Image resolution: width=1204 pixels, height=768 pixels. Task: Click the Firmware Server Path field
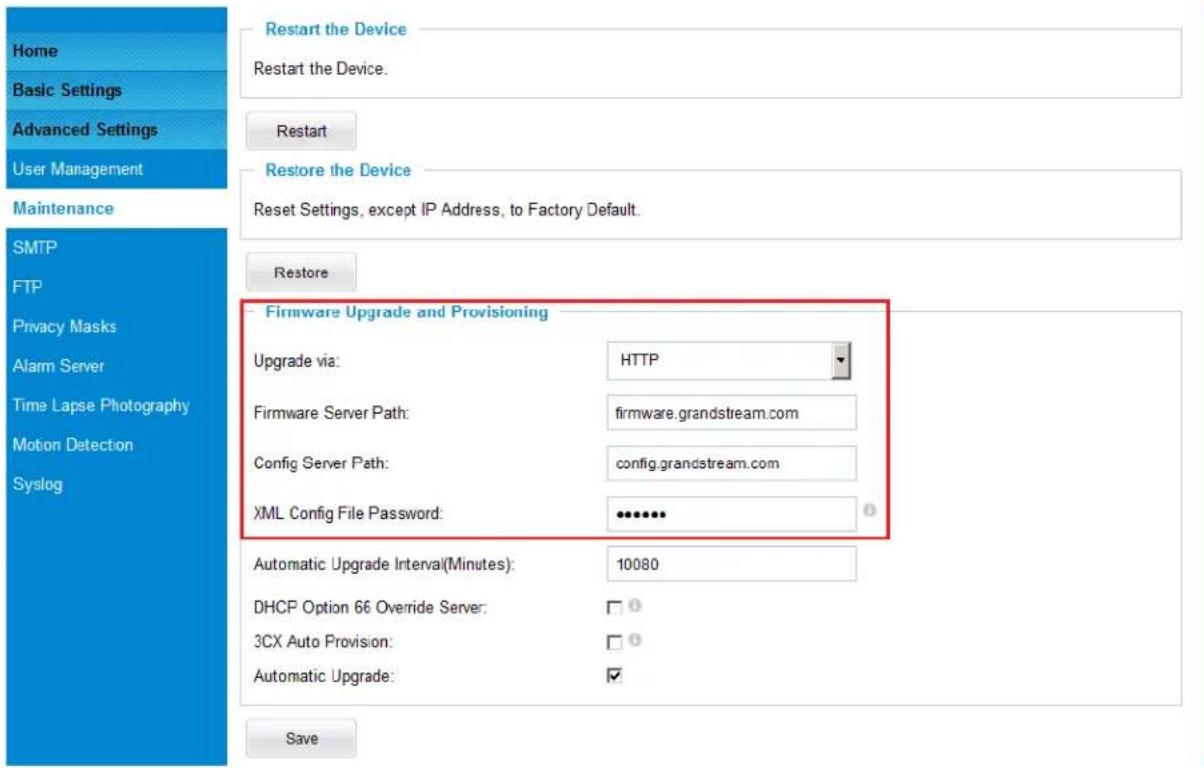coord(731,412)
